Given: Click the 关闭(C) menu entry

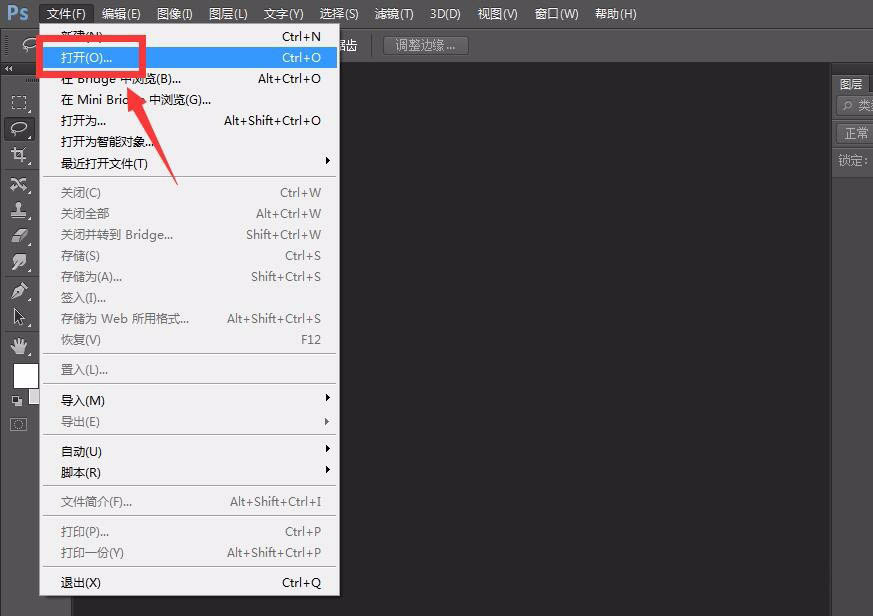Looking at the screenshot, I should click(190, 193).
